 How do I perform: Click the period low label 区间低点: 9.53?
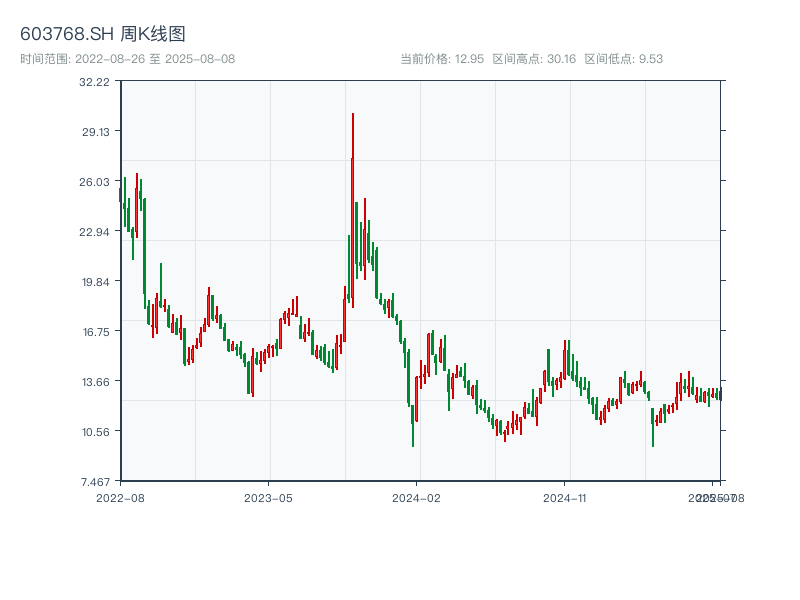(623, 59)
